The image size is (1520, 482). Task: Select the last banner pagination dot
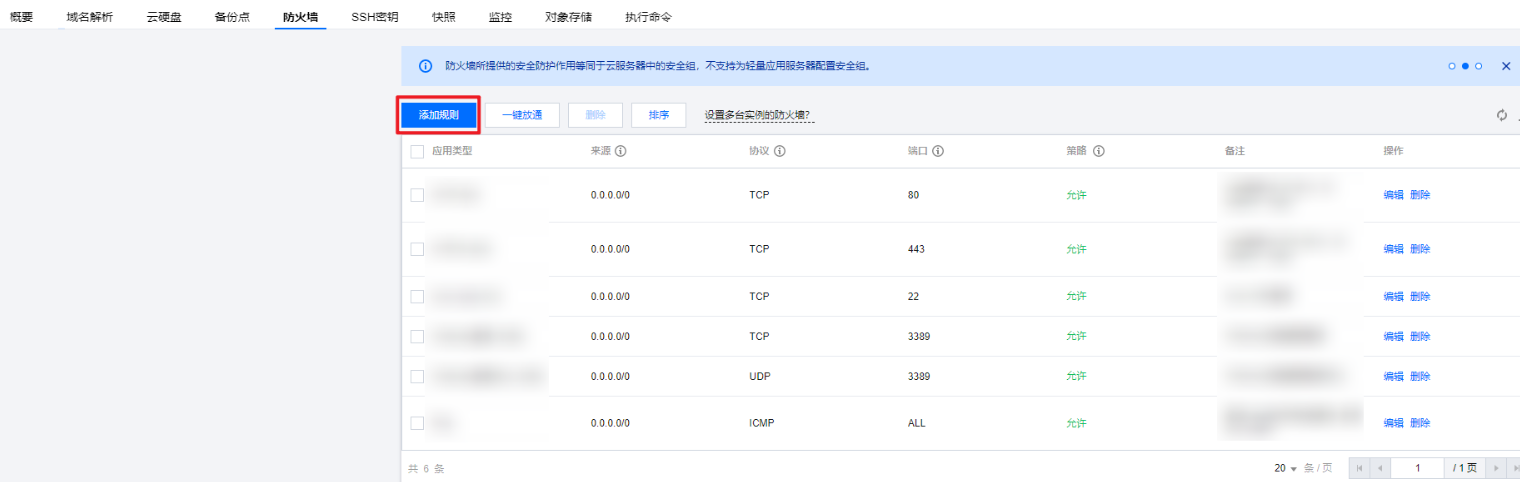1478,66
